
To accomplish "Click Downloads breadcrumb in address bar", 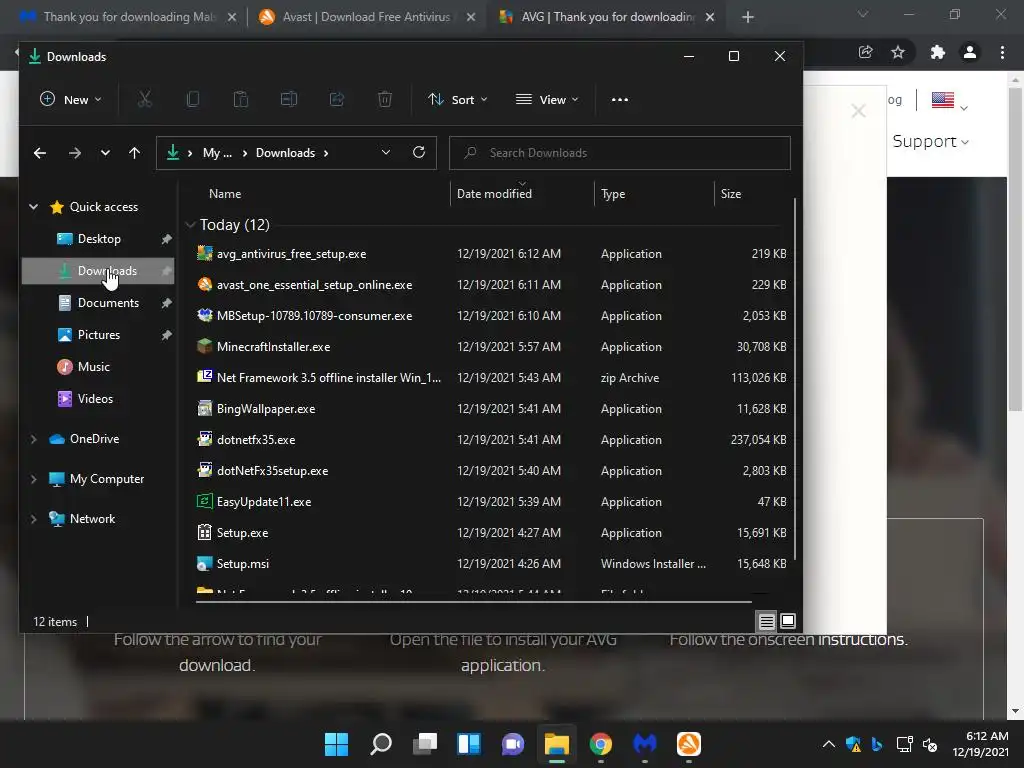I will pyautogui.click(x=285, y=153).
